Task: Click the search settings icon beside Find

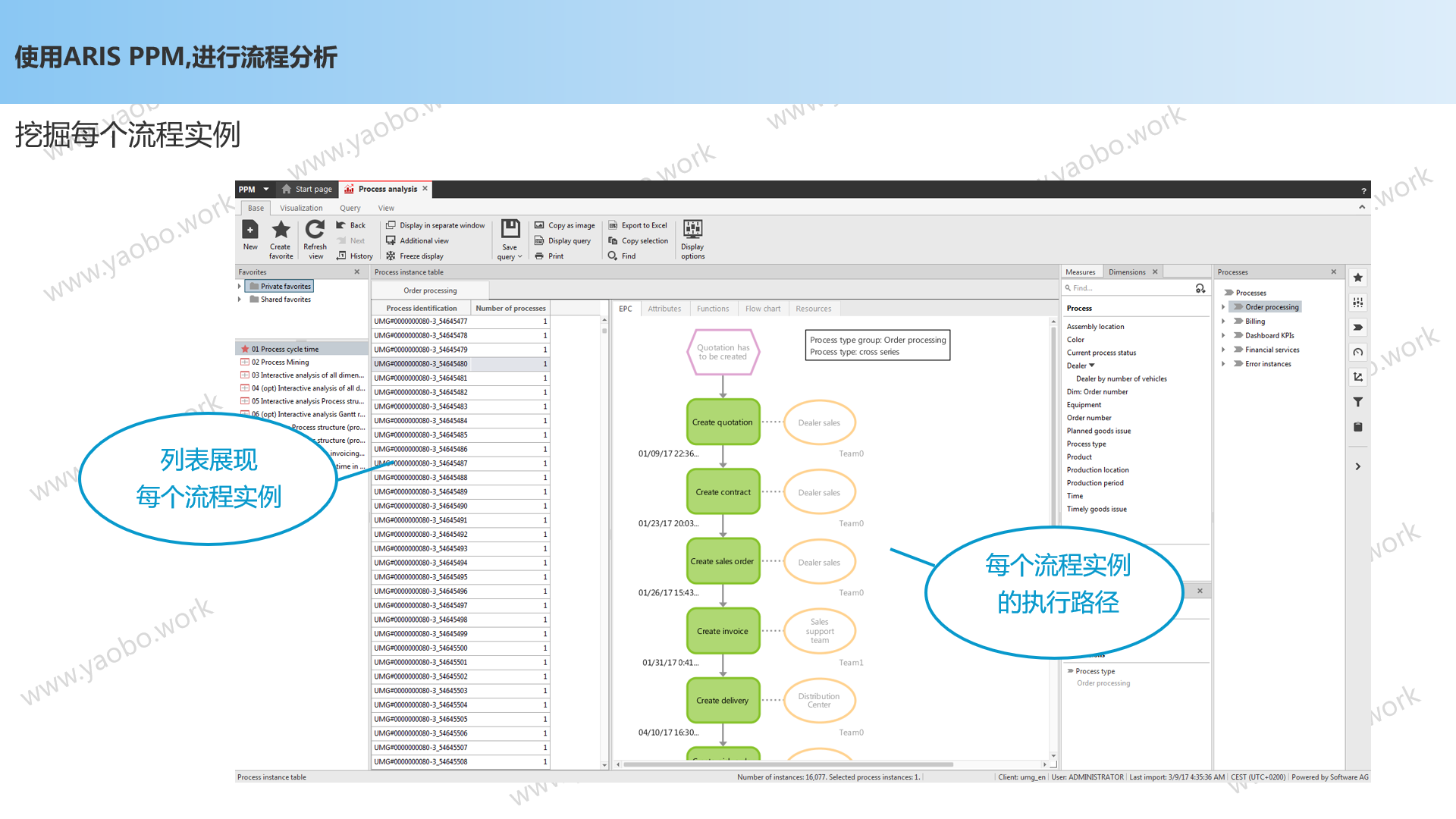Action: pos(1200,288)
